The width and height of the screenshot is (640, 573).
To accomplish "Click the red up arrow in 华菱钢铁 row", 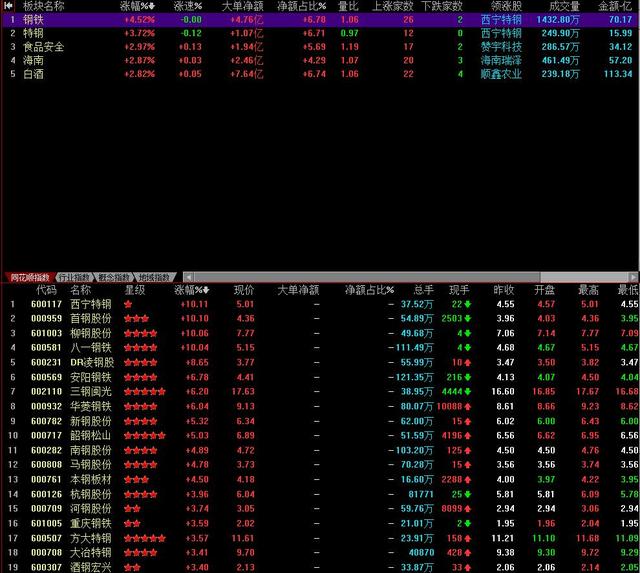I will (467, 406).
